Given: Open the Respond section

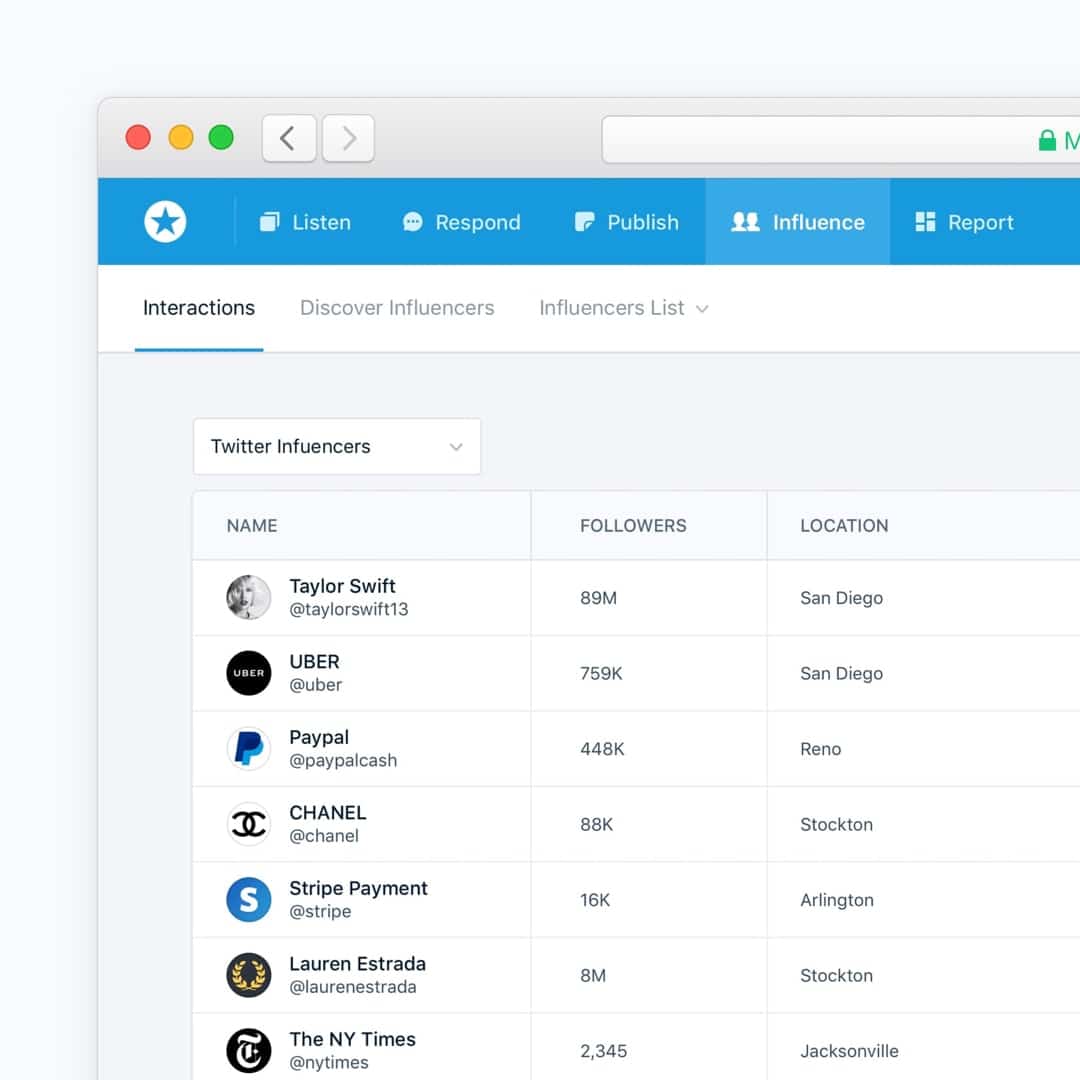Looking at the screenshot, I should pos(461,222).
